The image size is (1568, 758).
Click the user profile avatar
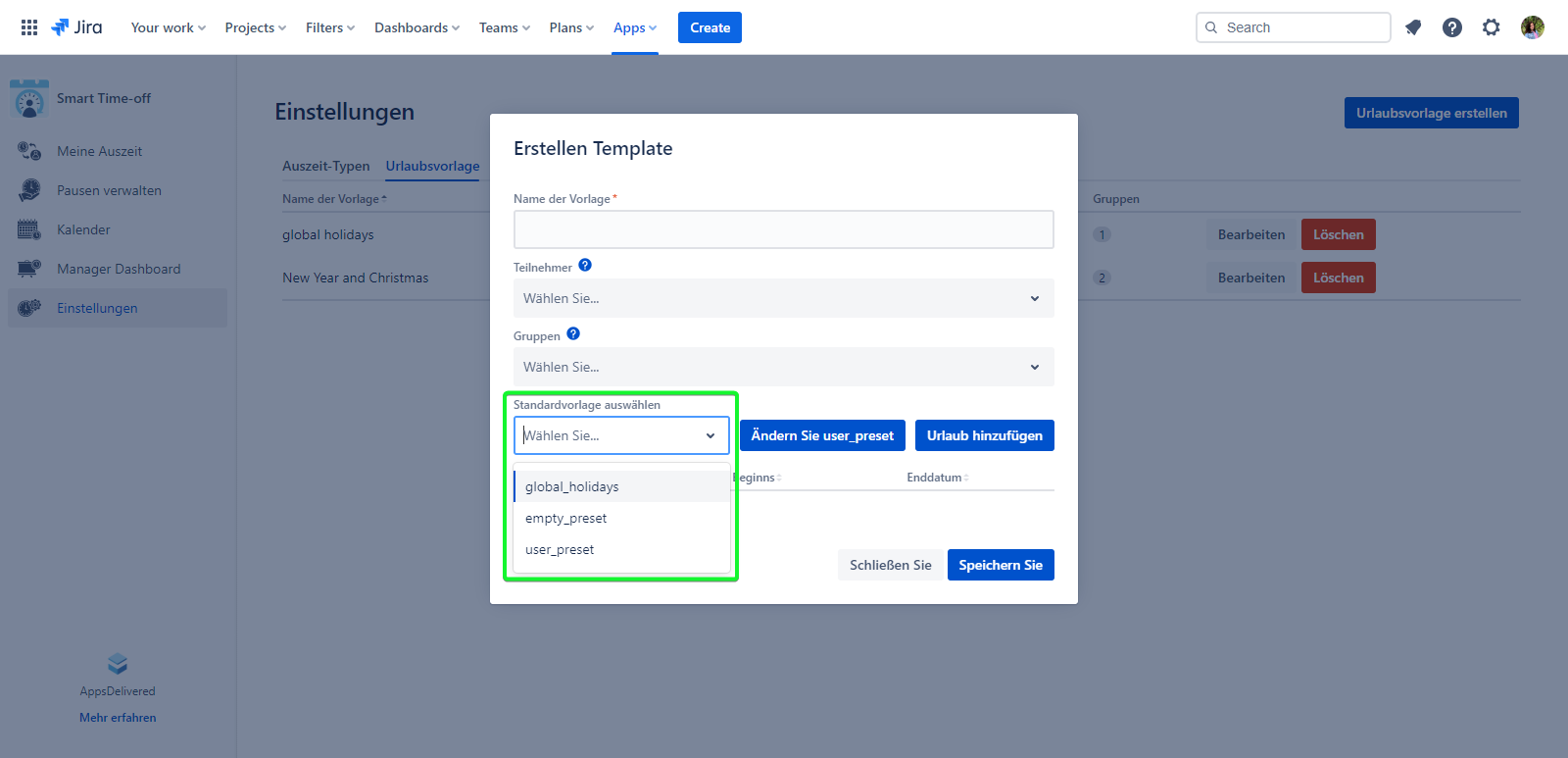click(1532, 27)
